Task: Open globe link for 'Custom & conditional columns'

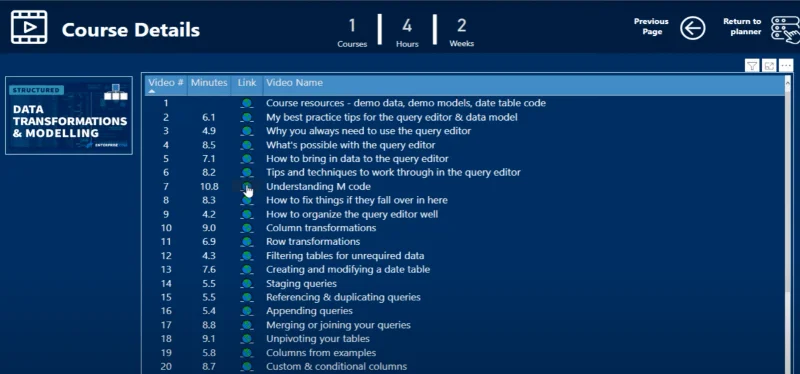Action: pyautogui.click(x=247, y=367)
